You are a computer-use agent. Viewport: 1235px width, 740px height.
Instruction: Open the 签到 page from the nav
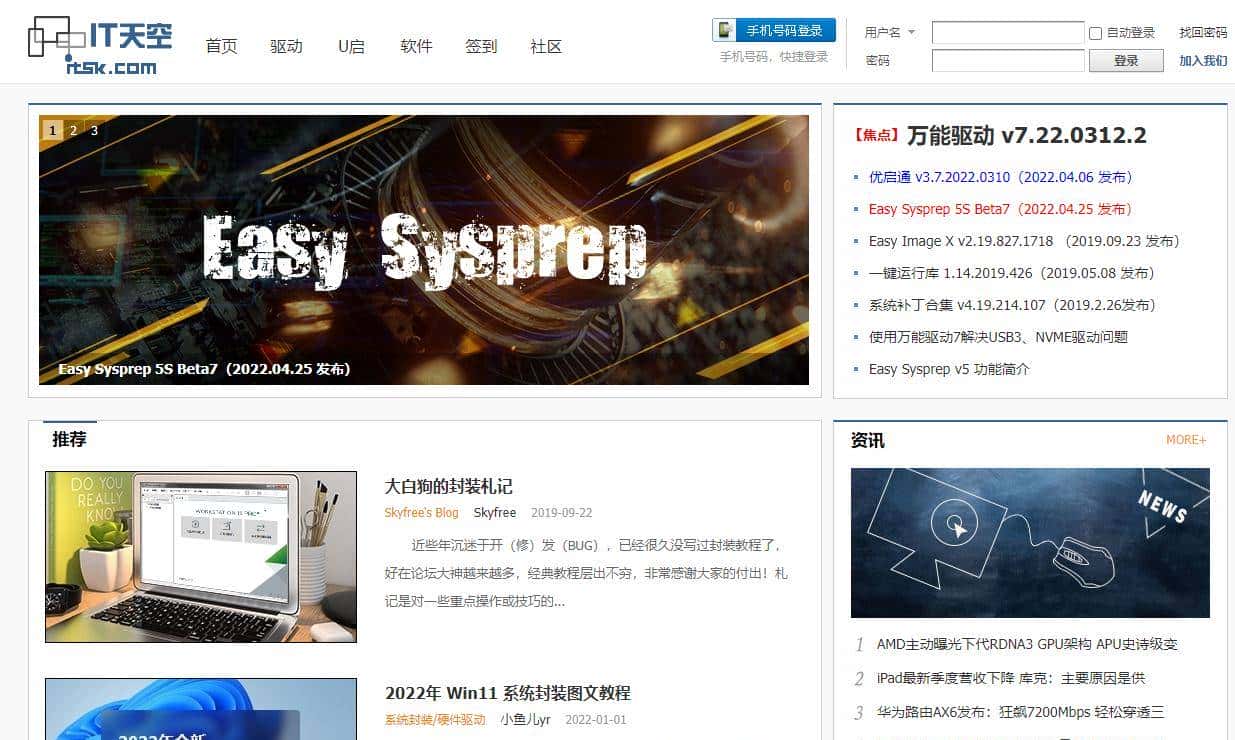point(482,46)
